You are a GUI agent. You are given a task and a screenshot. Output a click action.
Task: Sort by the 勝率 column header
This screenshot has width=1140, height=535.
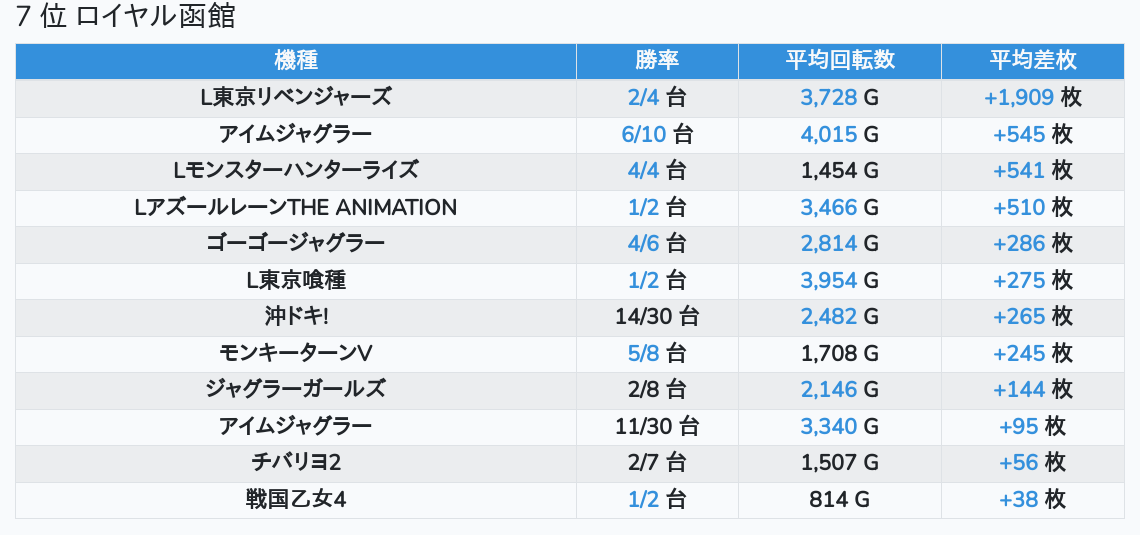coord(657,60)
